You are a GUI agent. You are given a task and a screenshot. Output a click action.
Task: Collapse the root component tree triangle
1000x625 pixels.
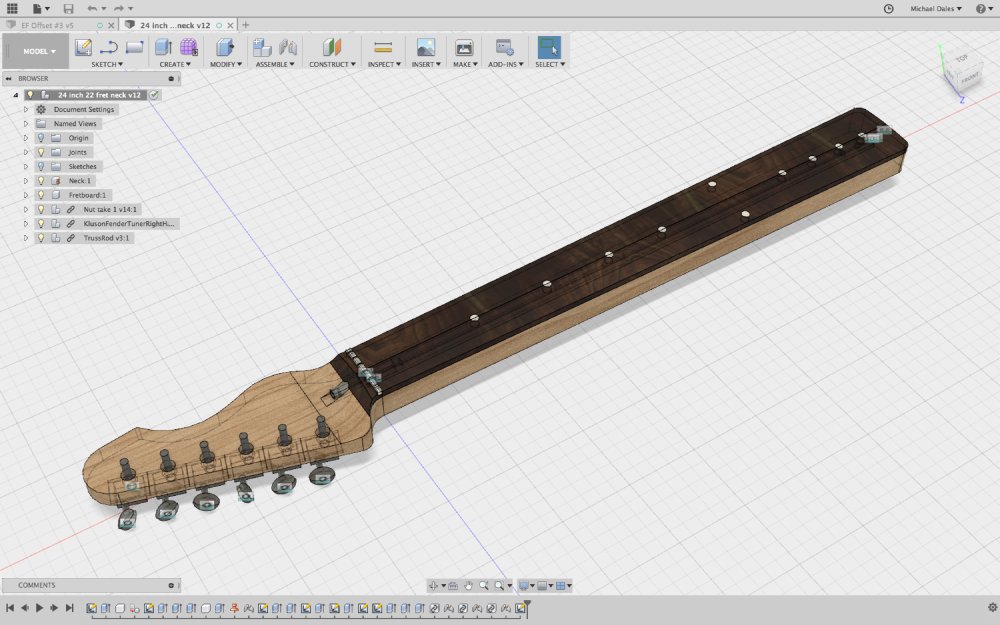tap(16, 95)
